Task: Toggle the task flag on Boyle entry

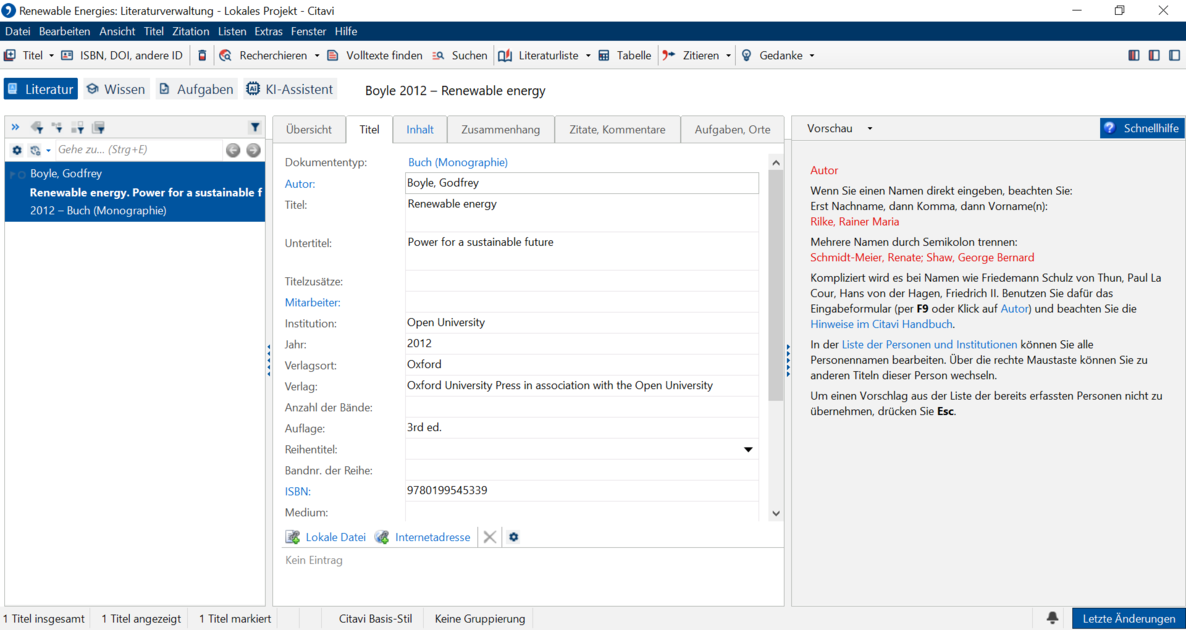Action: click(x=11, y=174)
